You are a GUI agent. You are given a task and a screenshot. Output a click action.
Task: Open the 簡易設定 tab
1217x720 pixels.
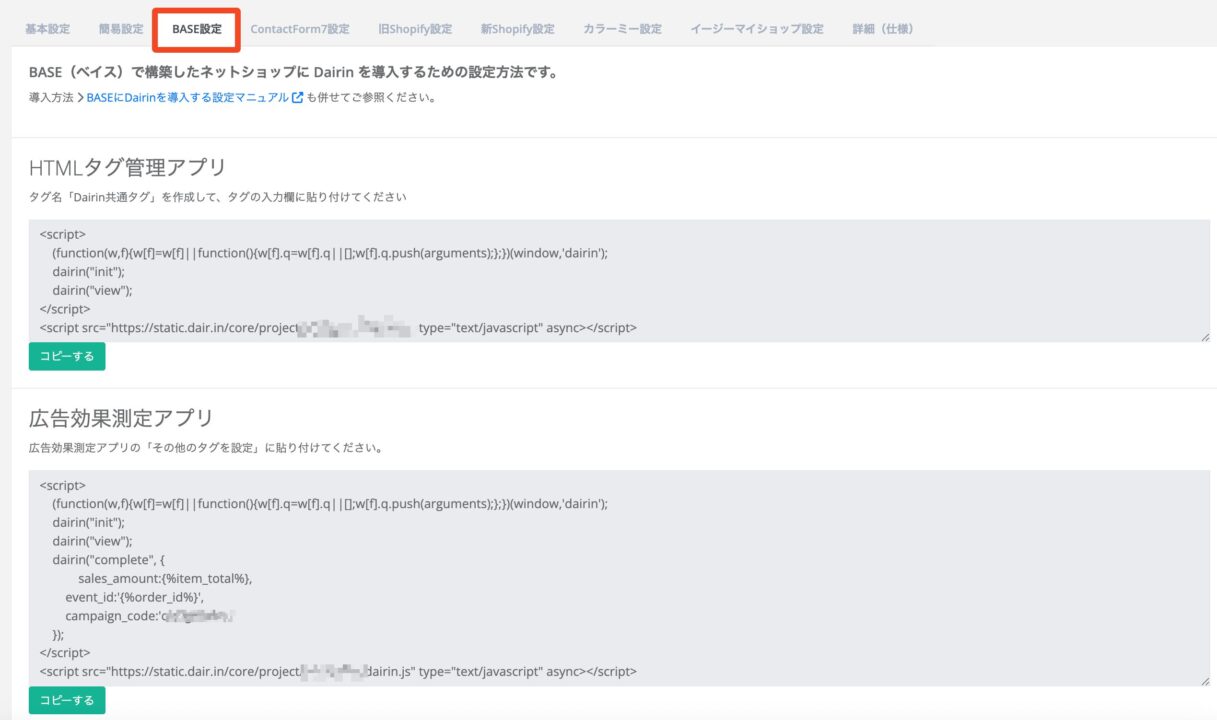point(121,29)
